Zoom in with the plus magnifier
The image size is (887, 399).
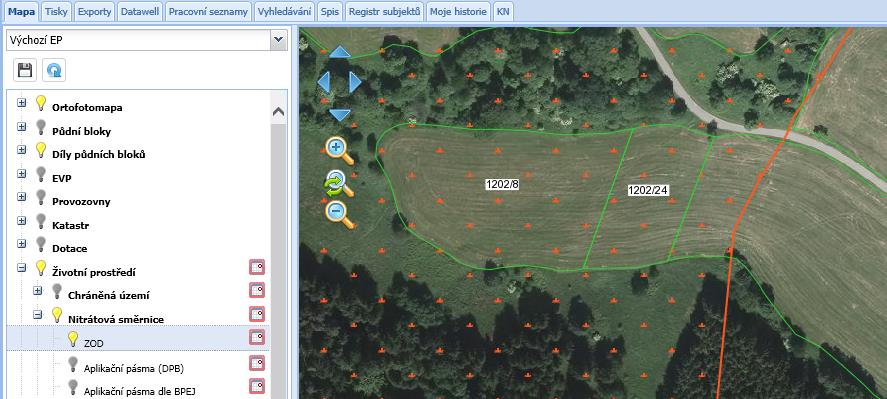(x=339, y=151)
